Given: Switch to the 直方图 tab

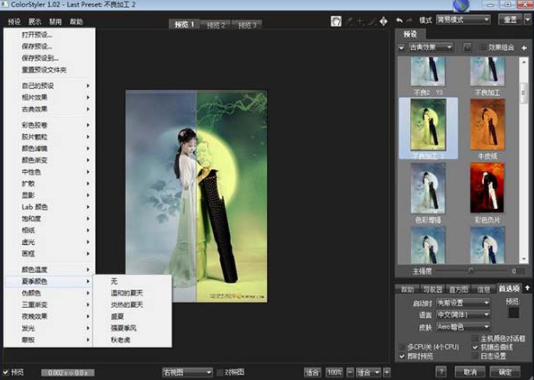Looking at the screenshot, I should point(458,289).
